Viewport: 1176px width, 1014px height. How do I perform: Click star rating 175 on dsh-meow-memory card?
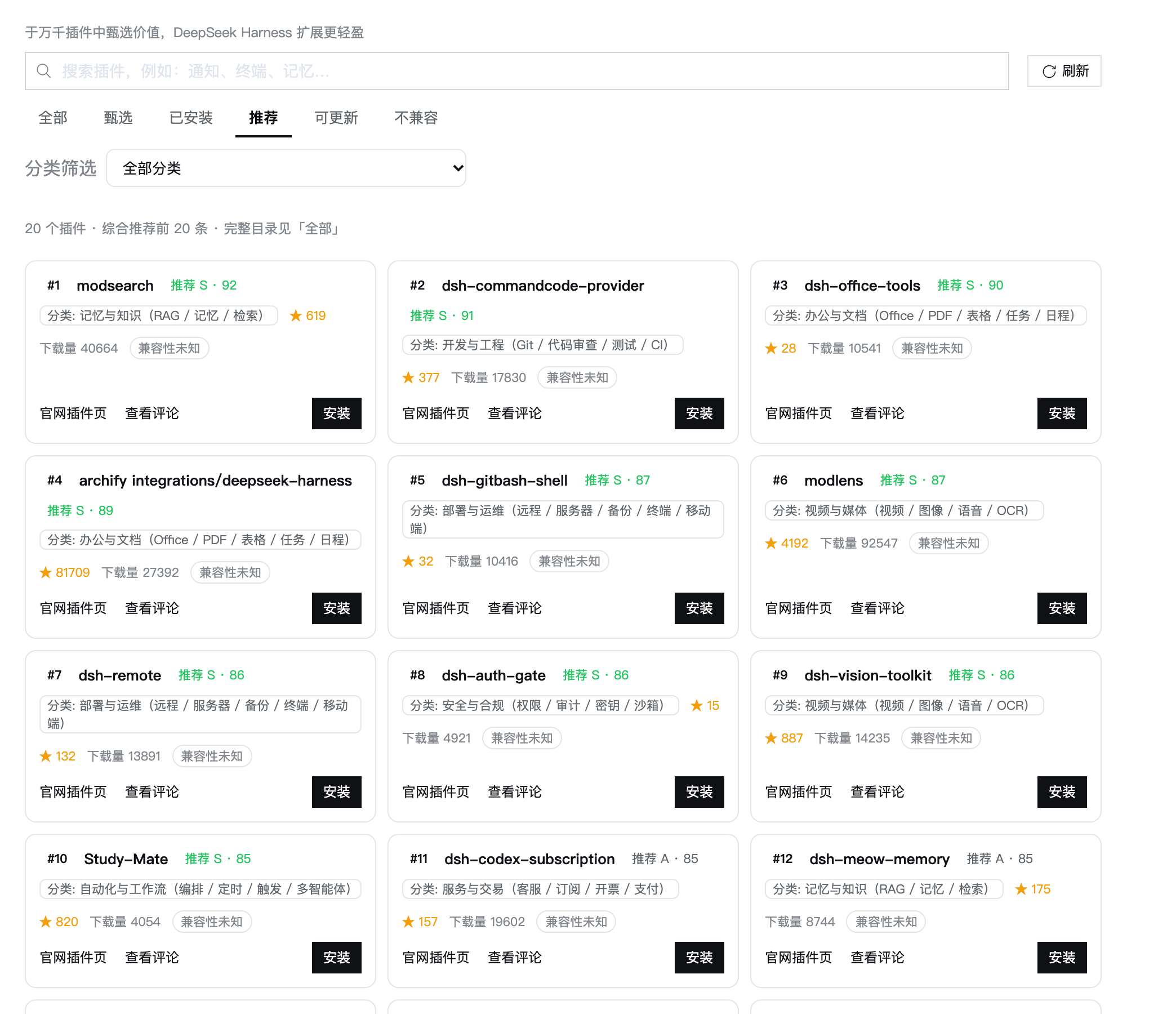click(1033, 889)
